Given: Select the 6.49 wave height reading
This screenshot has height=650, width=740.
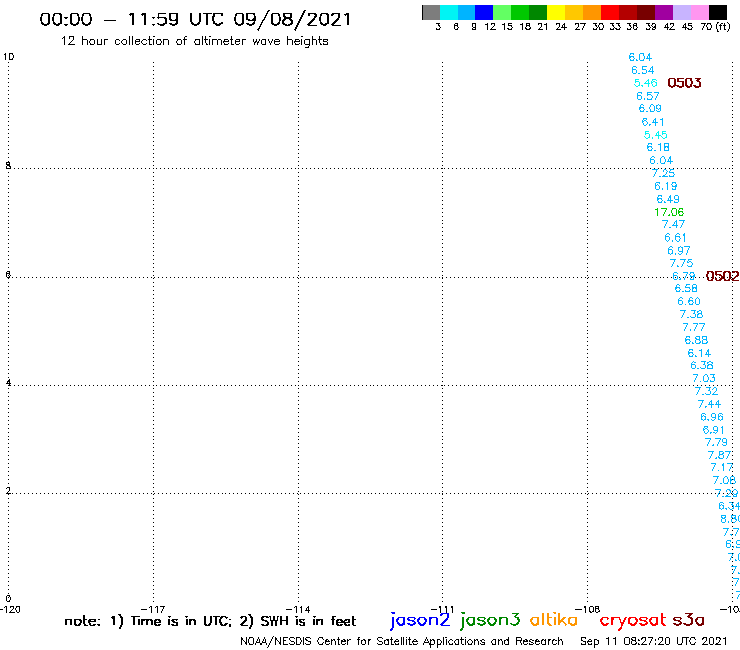Looking at the screenshot, I should click(x=668, y=199).
